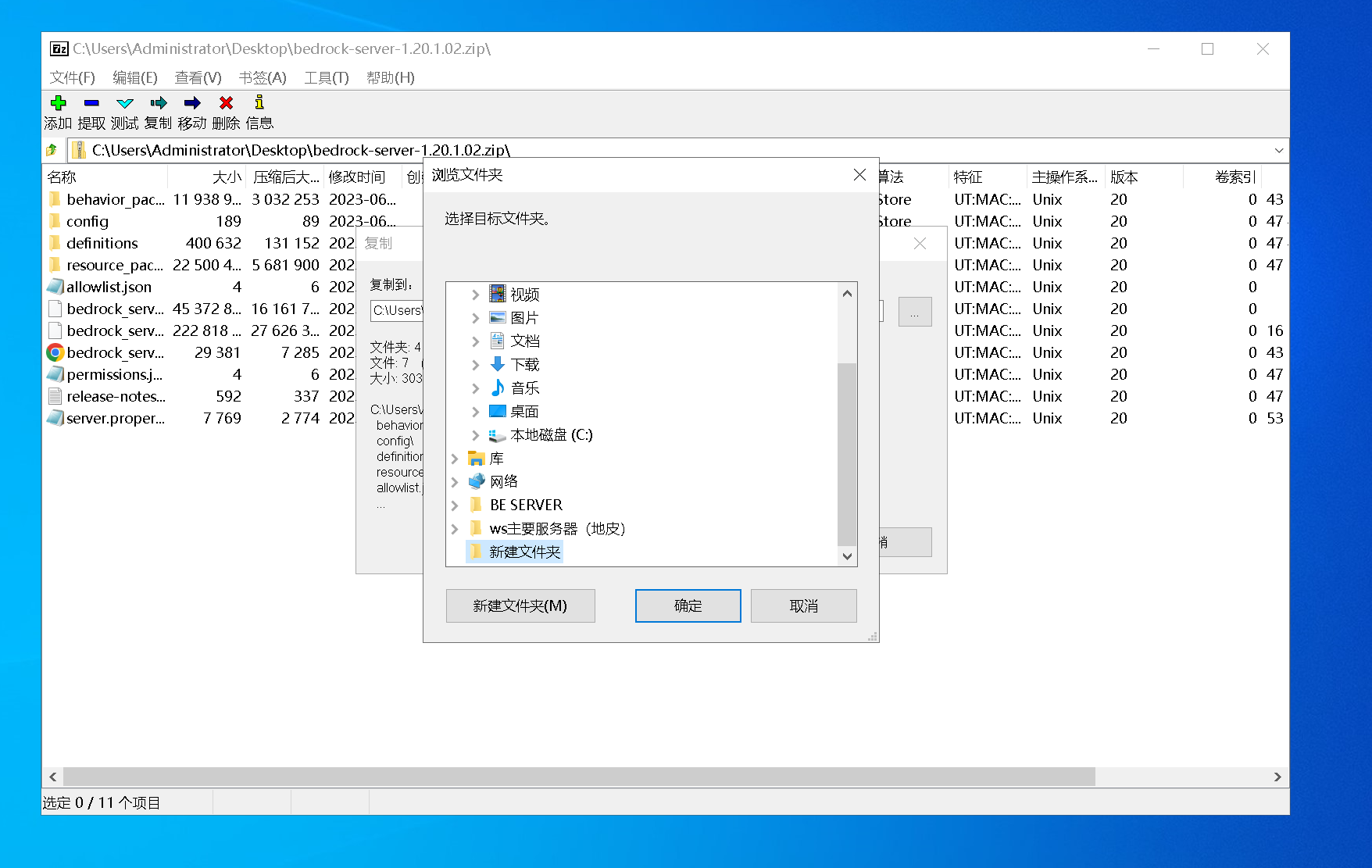The height and width of the screenshot is (868, 1372).
Task: Expand the BE SERVER folder node
Action: click(455, 505)
